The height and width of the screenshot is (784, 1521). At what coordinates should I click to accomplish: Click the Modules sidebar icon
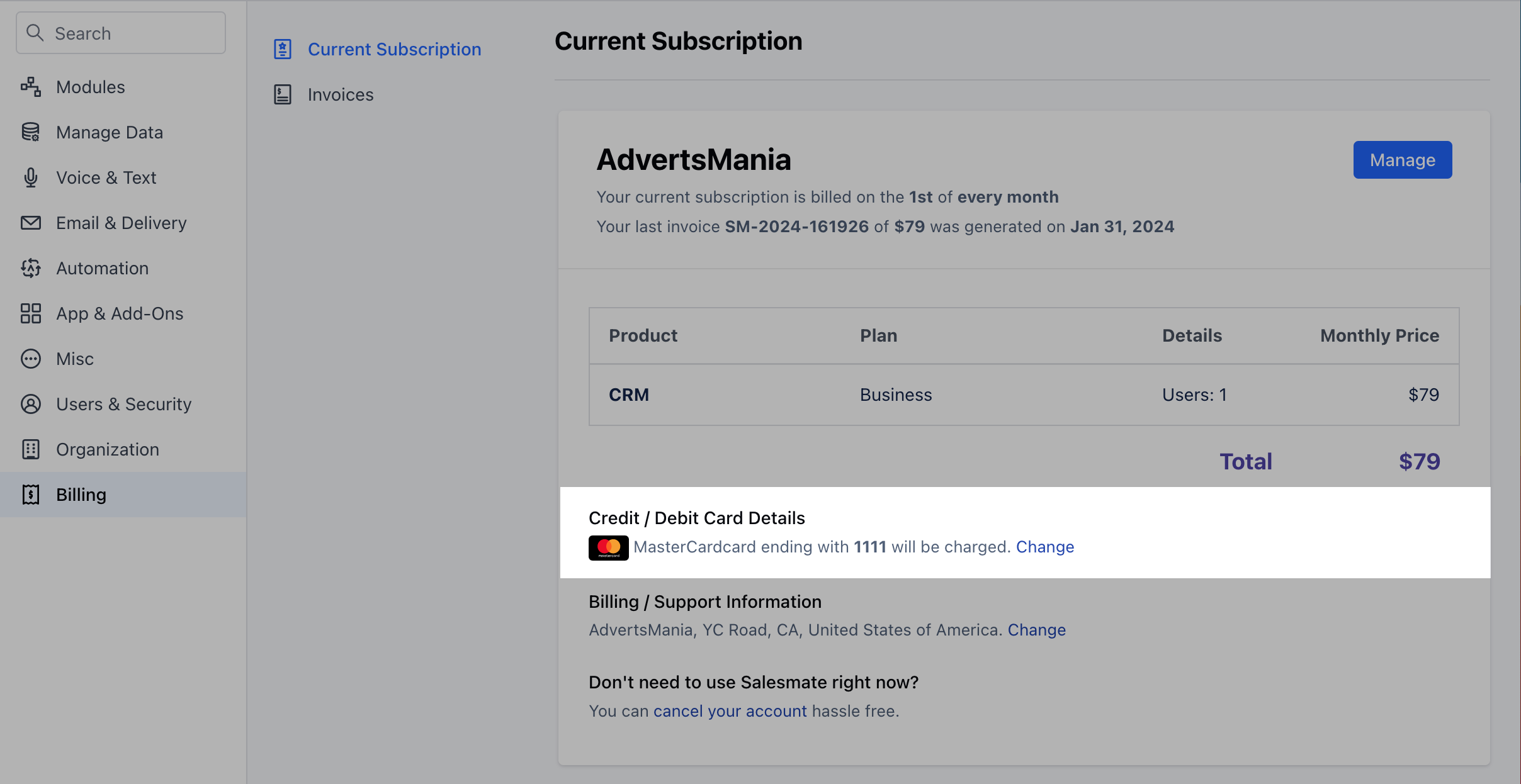point(30,87)
